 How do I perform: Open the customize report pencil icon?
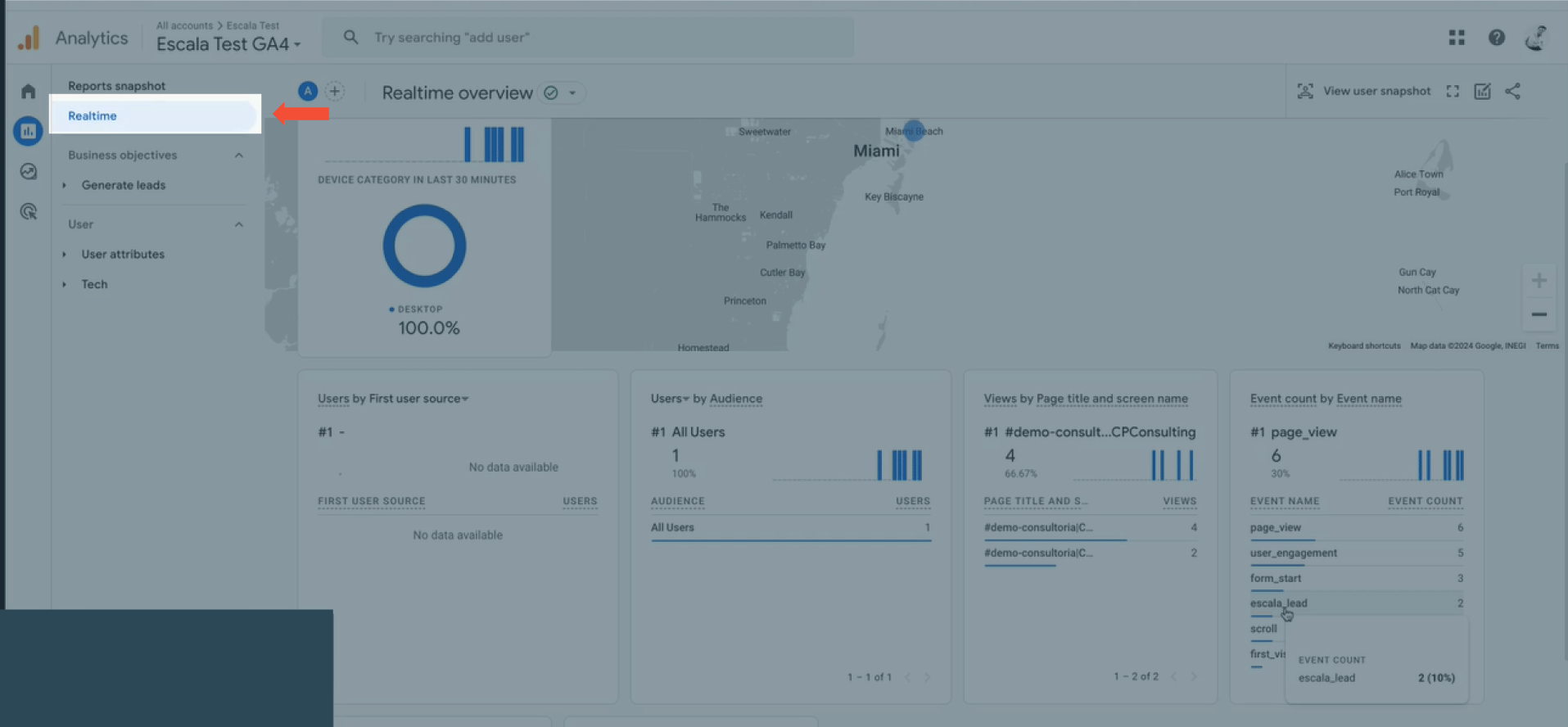(1483, 91)
